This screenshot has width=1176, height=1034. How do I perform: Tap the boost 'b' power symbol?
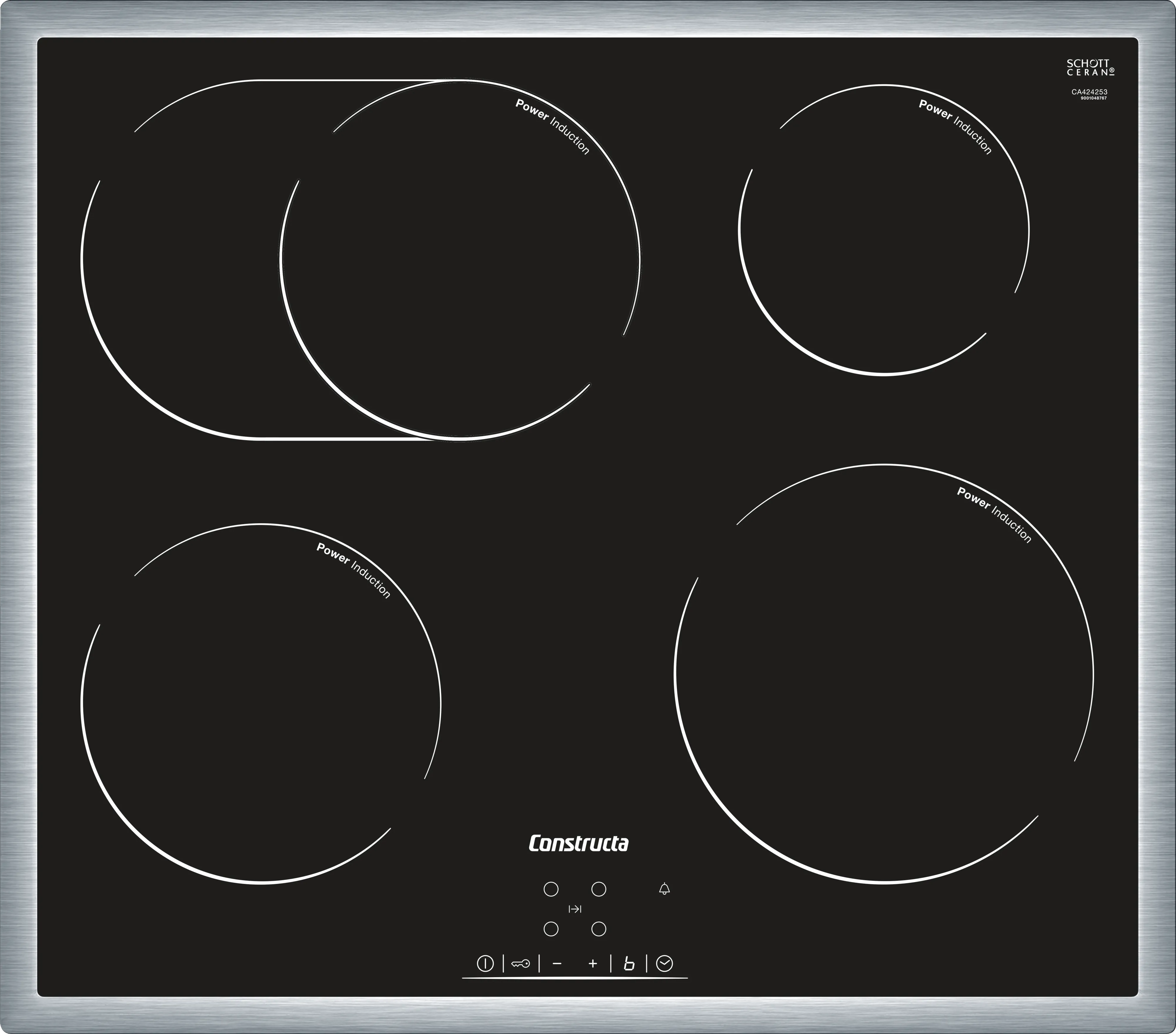[629, 963]
